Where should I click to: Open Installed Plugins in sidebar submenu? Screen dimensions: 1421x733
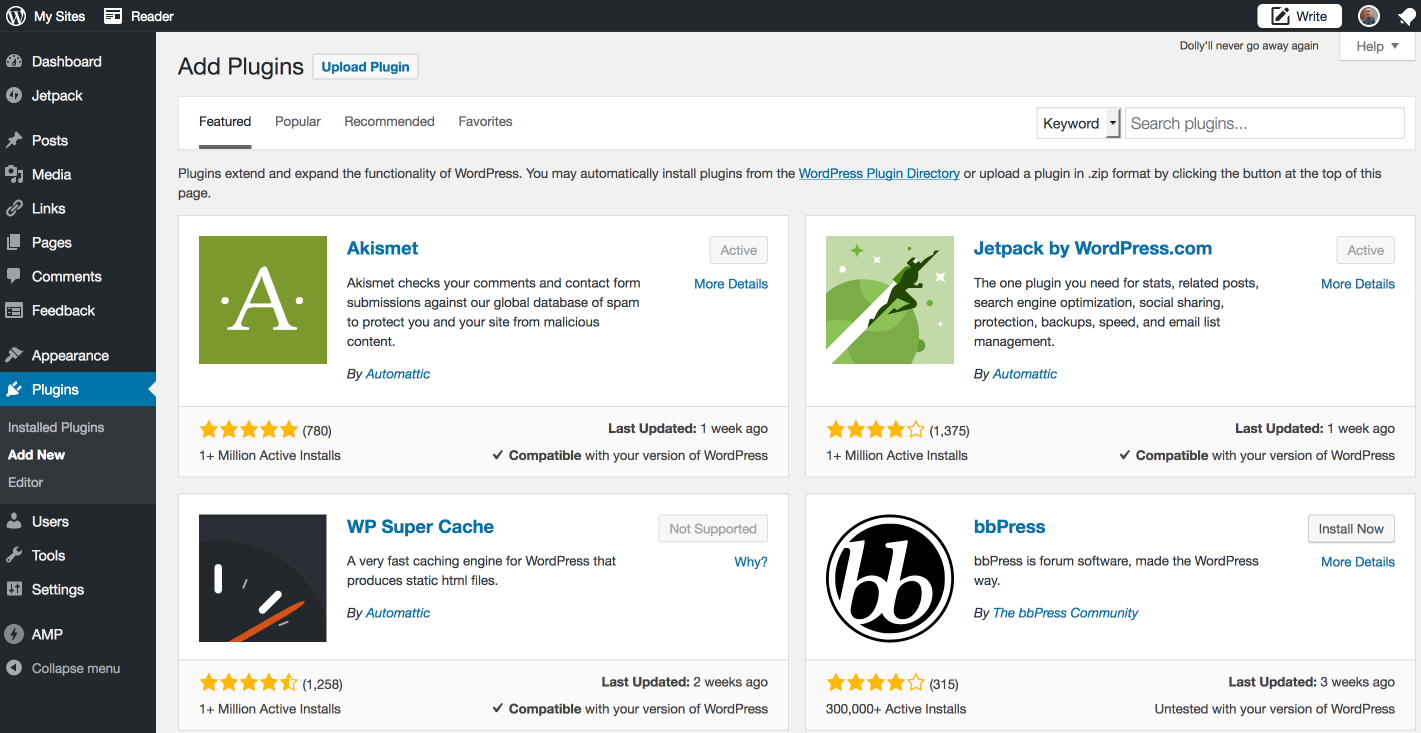(56, 427)
